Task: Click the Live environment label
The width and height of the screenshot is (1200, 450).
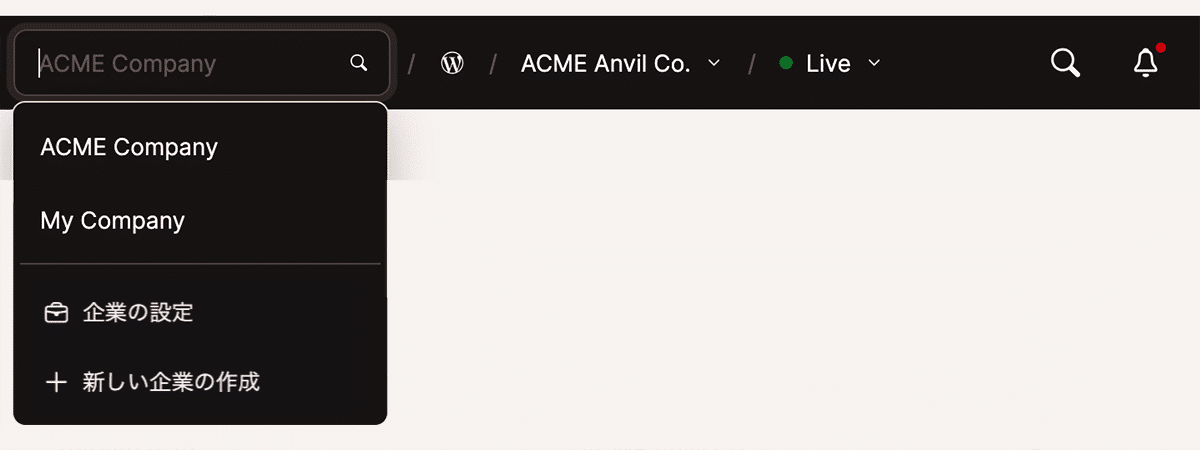Action: [x=828, y=64]
